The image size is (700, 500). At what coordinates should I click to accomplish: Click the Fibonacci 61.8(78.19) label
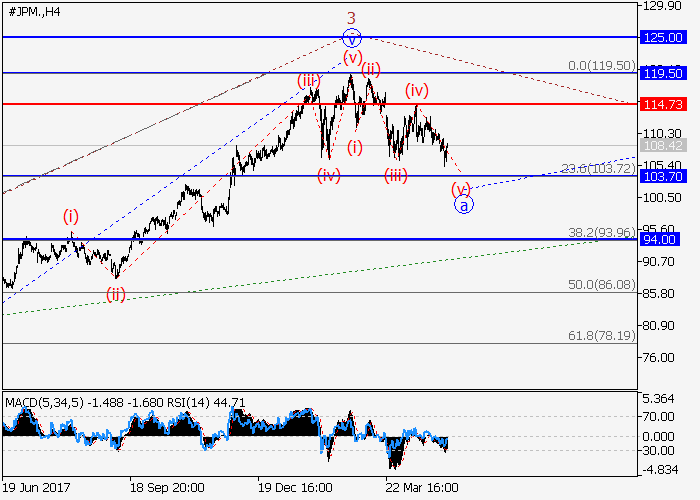603,337
